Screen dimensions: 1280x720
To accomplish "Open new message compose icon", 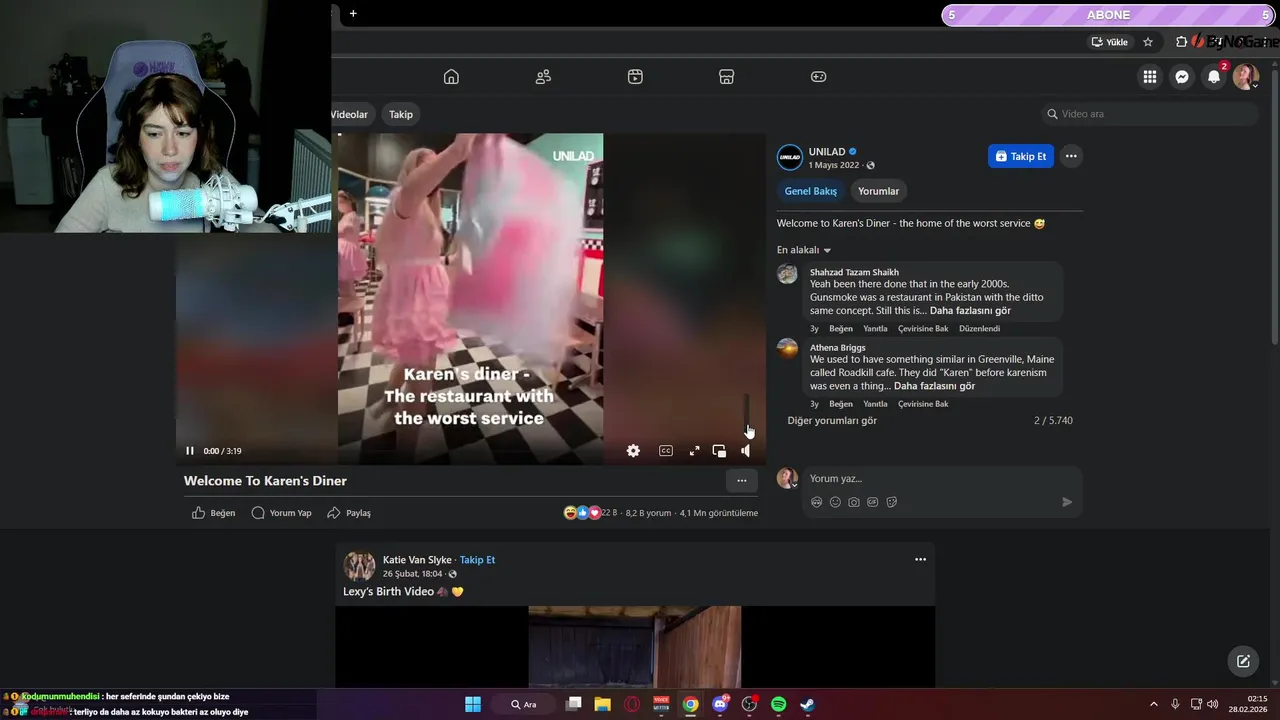I will [1243, 661].
